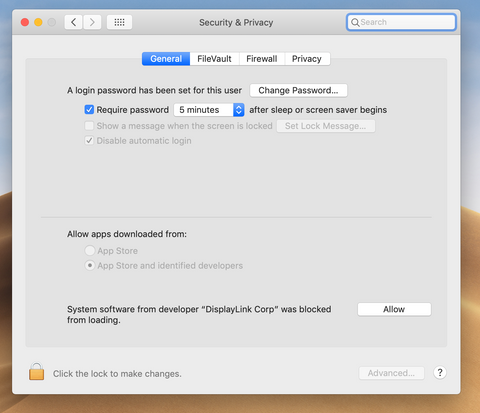Switch to the FileVault tab
480x413 pixels.
point(214,59)
